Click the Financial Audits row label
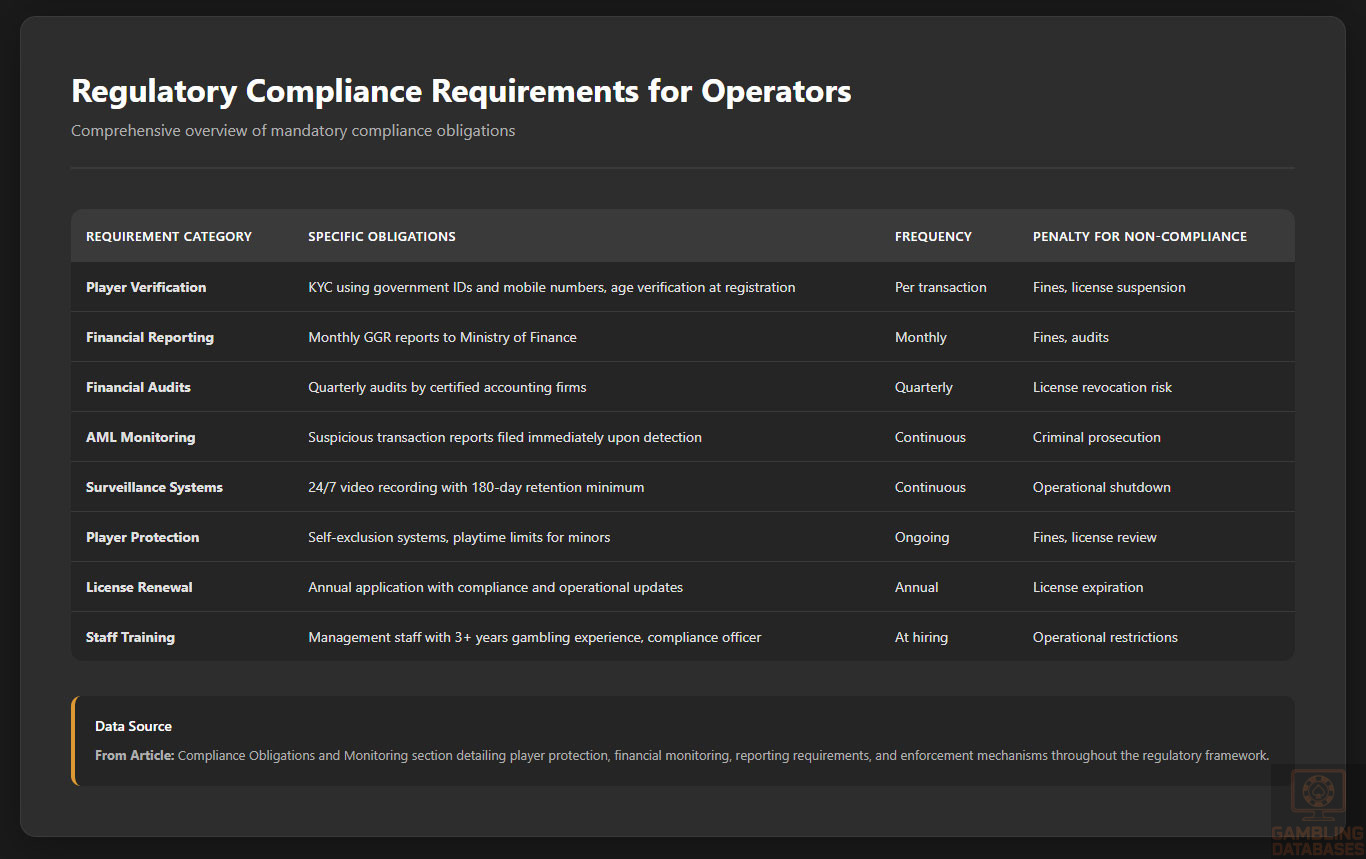1366x859 pixels. 138,387
